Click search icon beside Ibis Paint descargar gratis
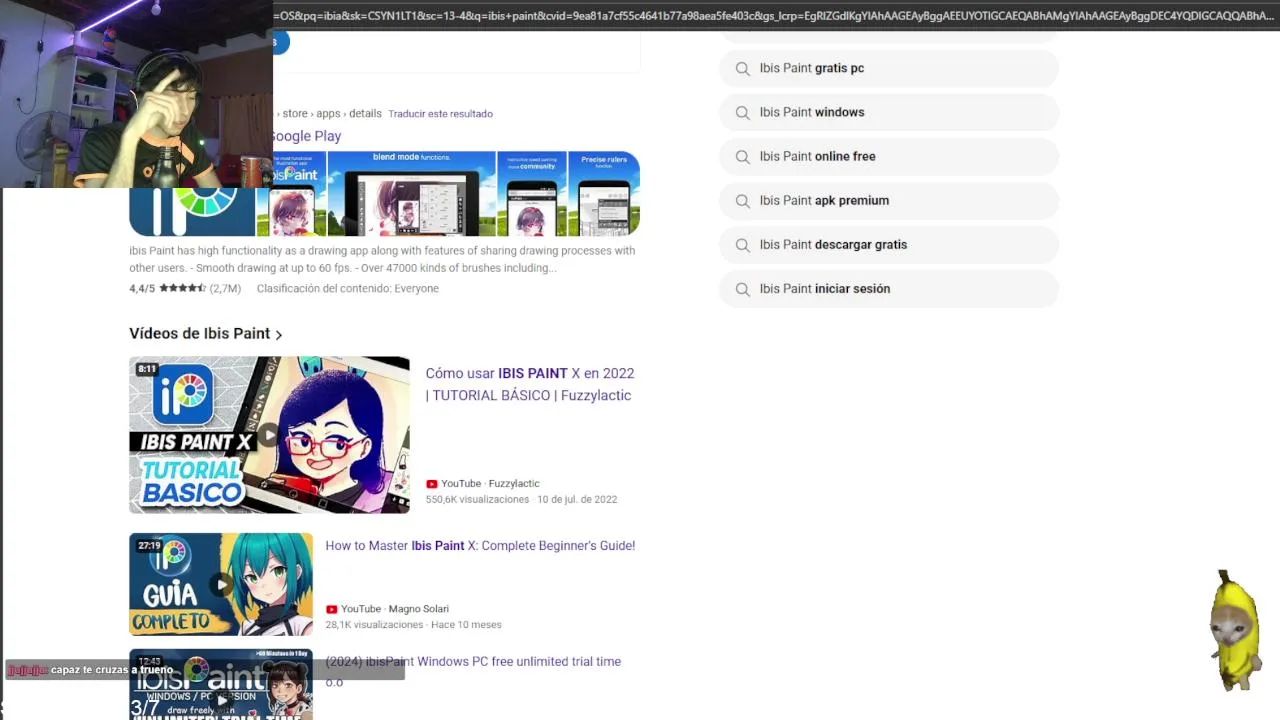This screenshot has width=1280, height=720. [x=742, y=245]
